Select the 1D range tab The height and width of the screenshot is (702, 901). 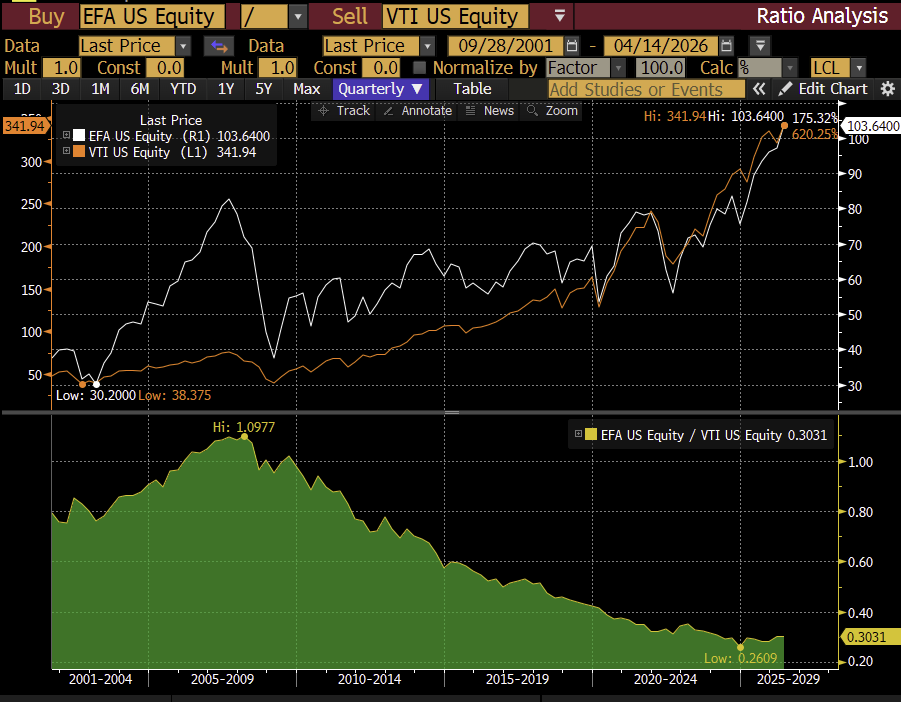point(22,89)
